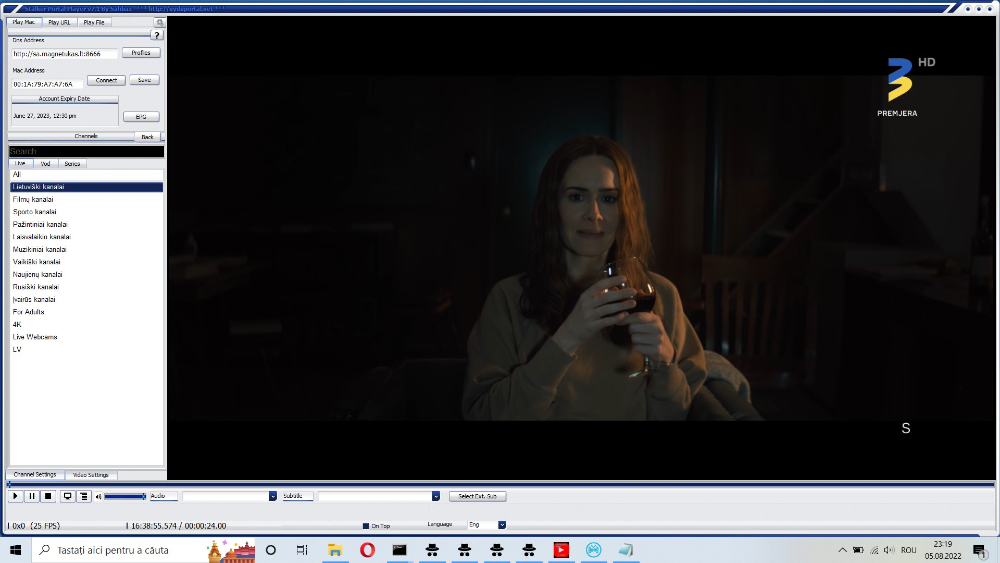Start playback with the Play button
The height and width of the screenshot is (563, 1000).
pos(15,496)
